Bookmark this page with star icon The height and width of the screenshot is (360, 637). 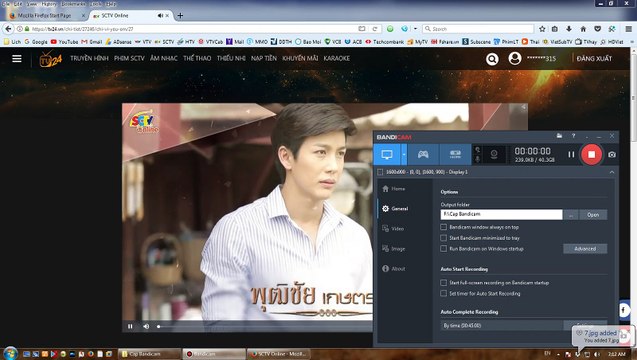(542, 29)
